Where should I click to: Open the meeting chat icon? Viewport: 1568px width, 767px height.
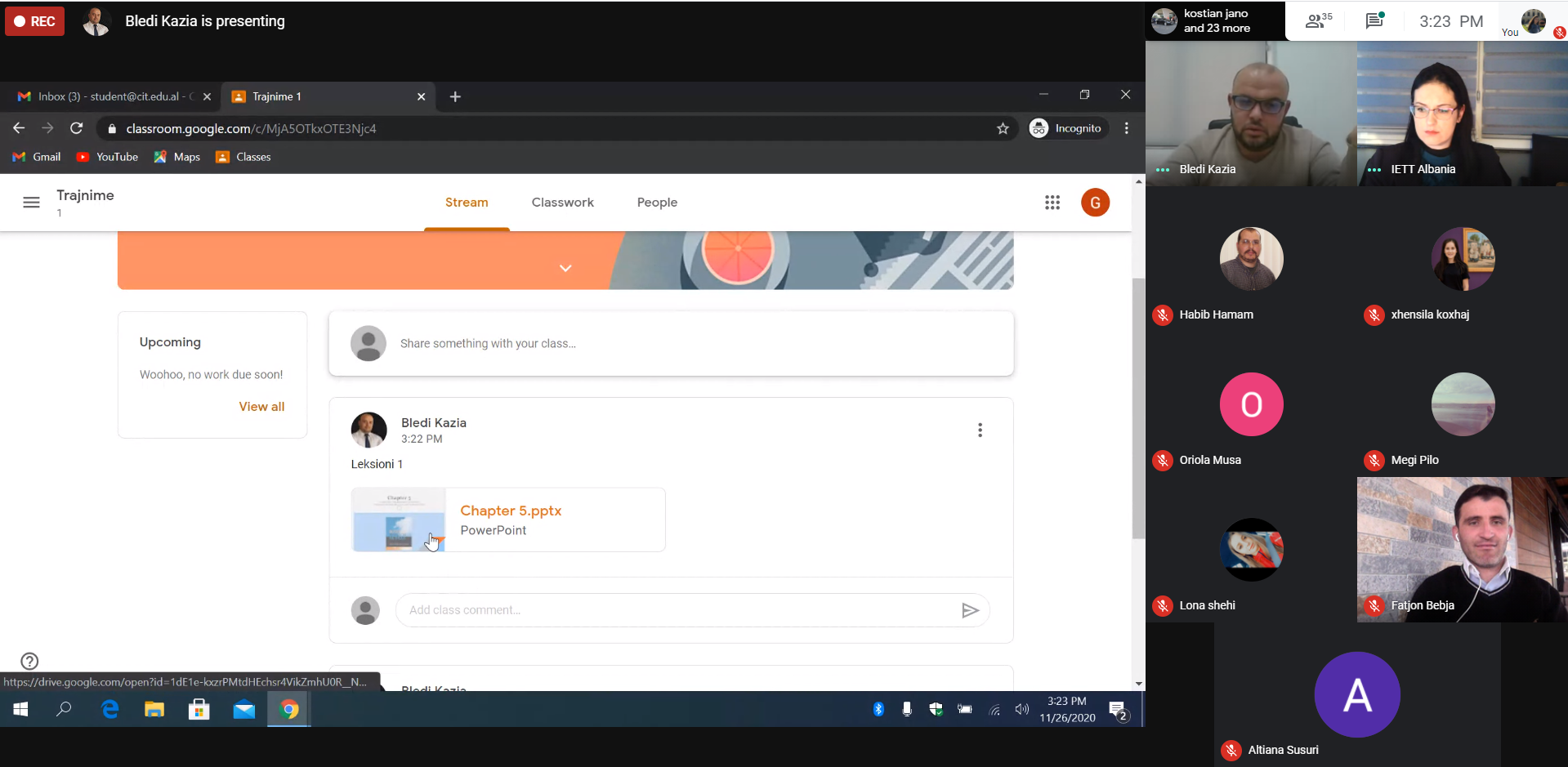pos(1374,21)
